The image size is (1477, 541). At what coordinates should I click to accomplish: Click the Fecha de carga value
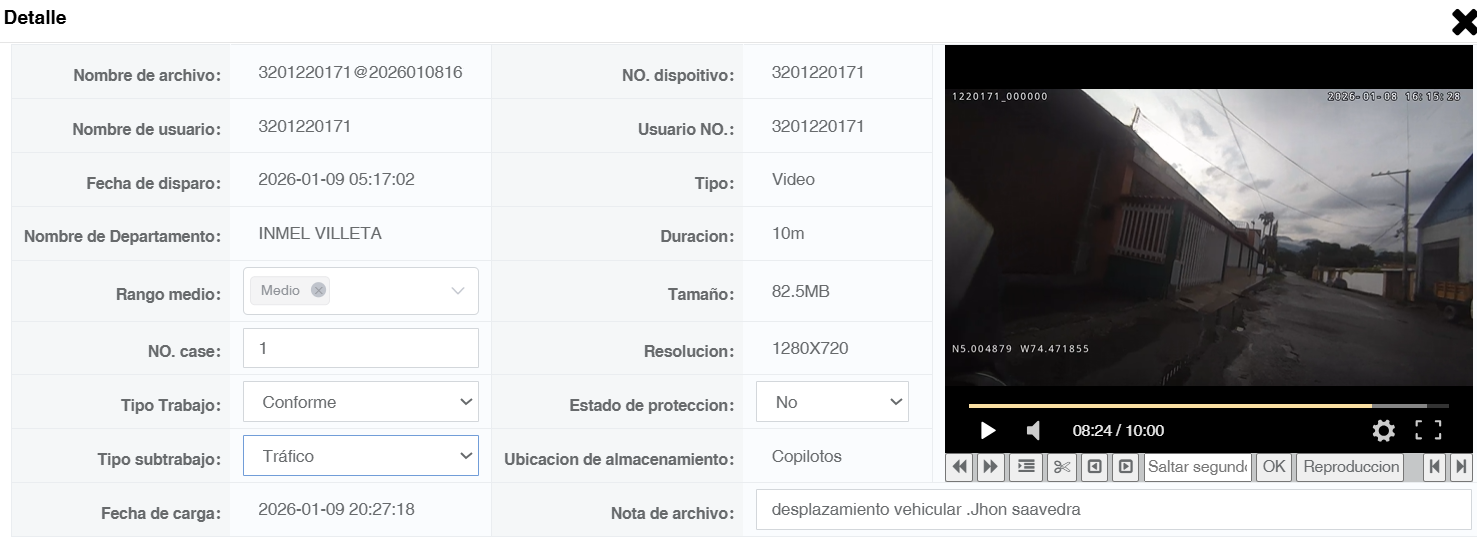pos(336,509)
